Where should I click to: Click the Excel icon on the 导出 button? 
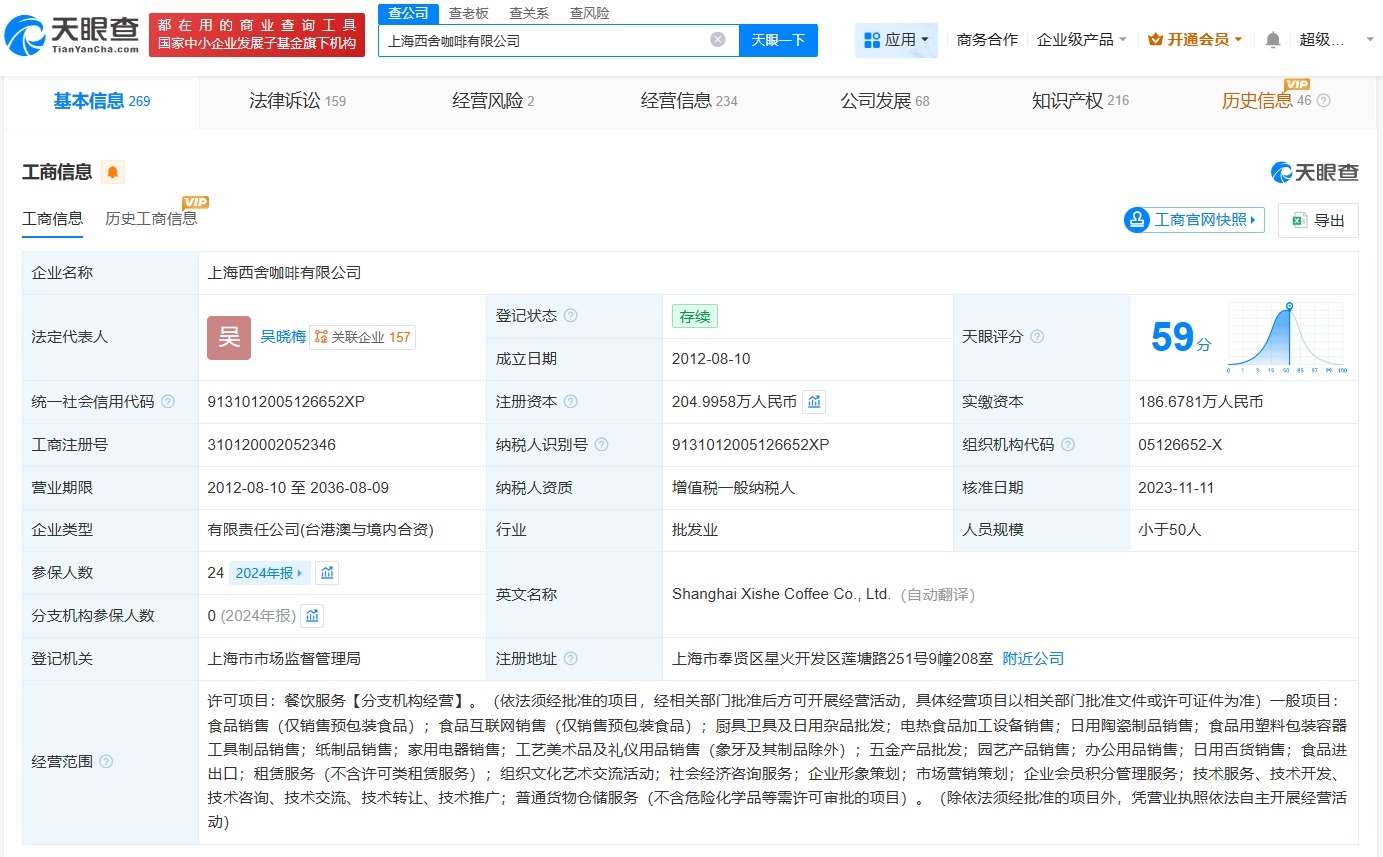tap(1299, 220)
